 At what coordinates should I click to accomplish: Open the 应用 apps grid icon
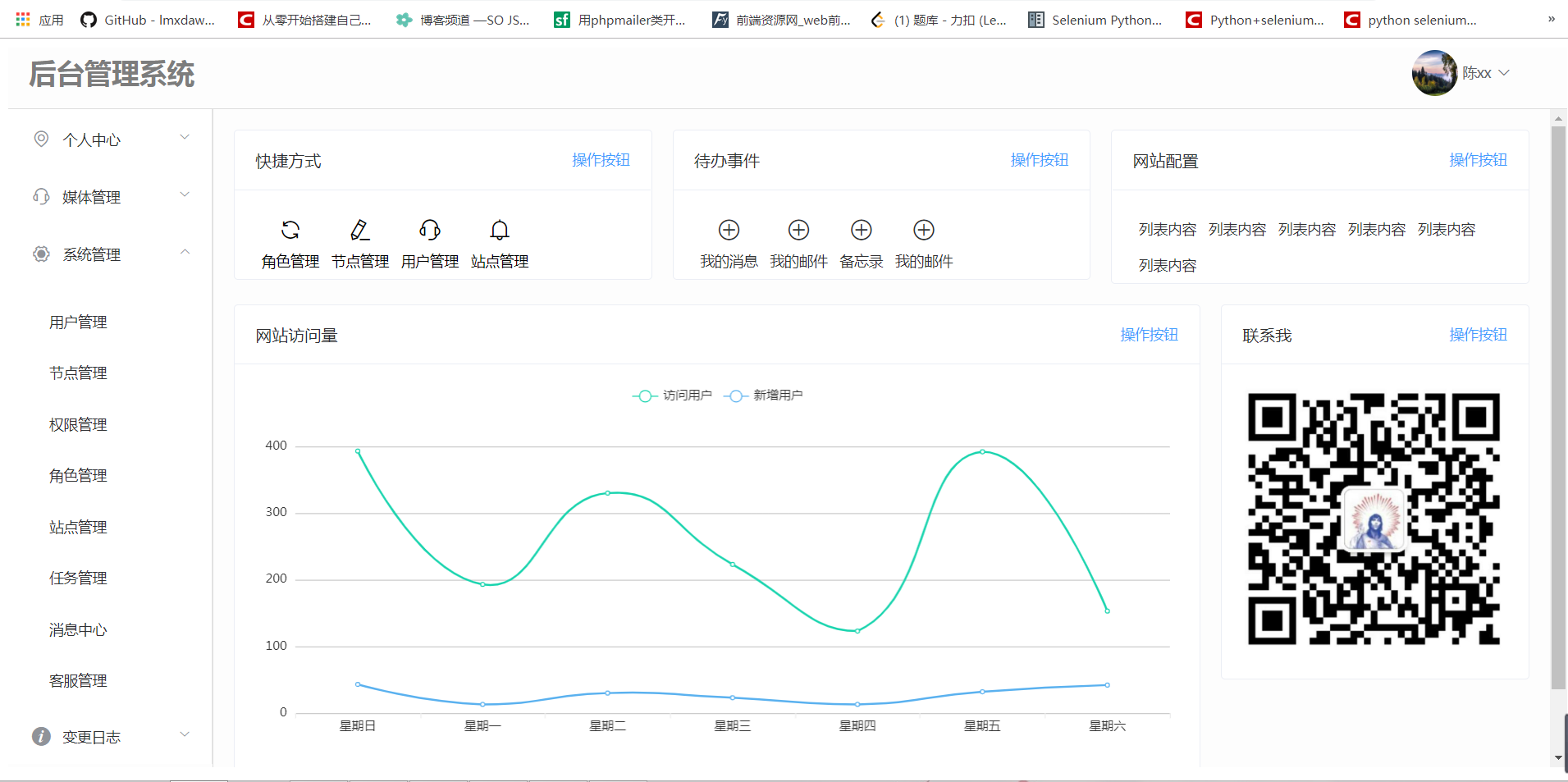pyautogui.click(x=23, y=19)
